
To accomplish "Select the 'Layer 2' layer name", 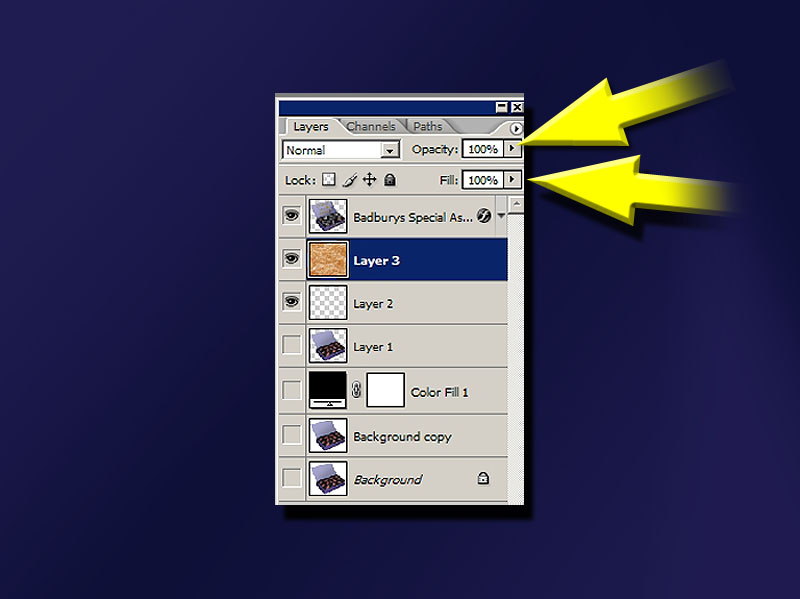I will click(x=373, y=304).
